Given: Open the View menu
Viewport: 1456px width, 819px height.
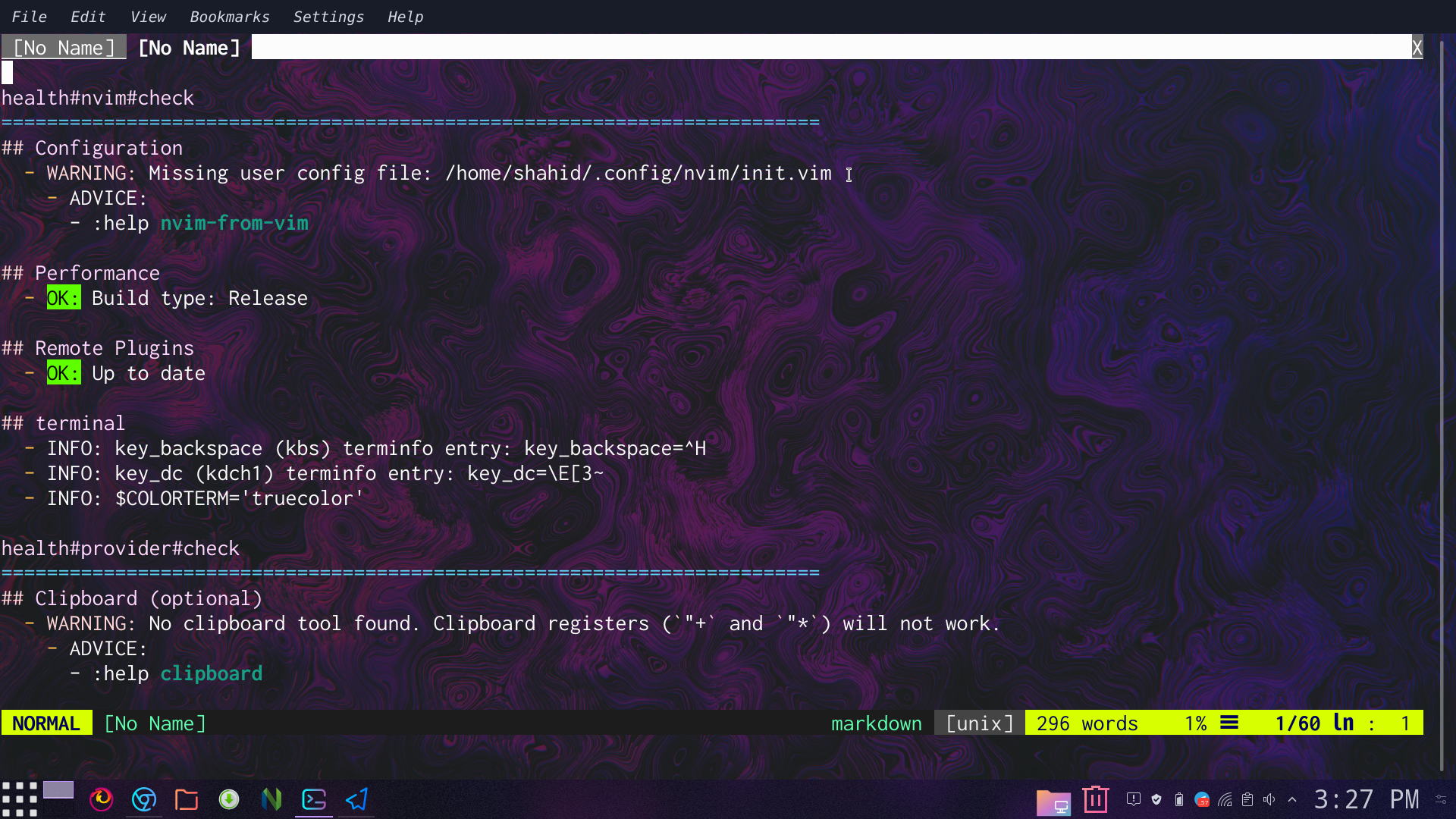Looking at the screenshot, I should point(148,17).
